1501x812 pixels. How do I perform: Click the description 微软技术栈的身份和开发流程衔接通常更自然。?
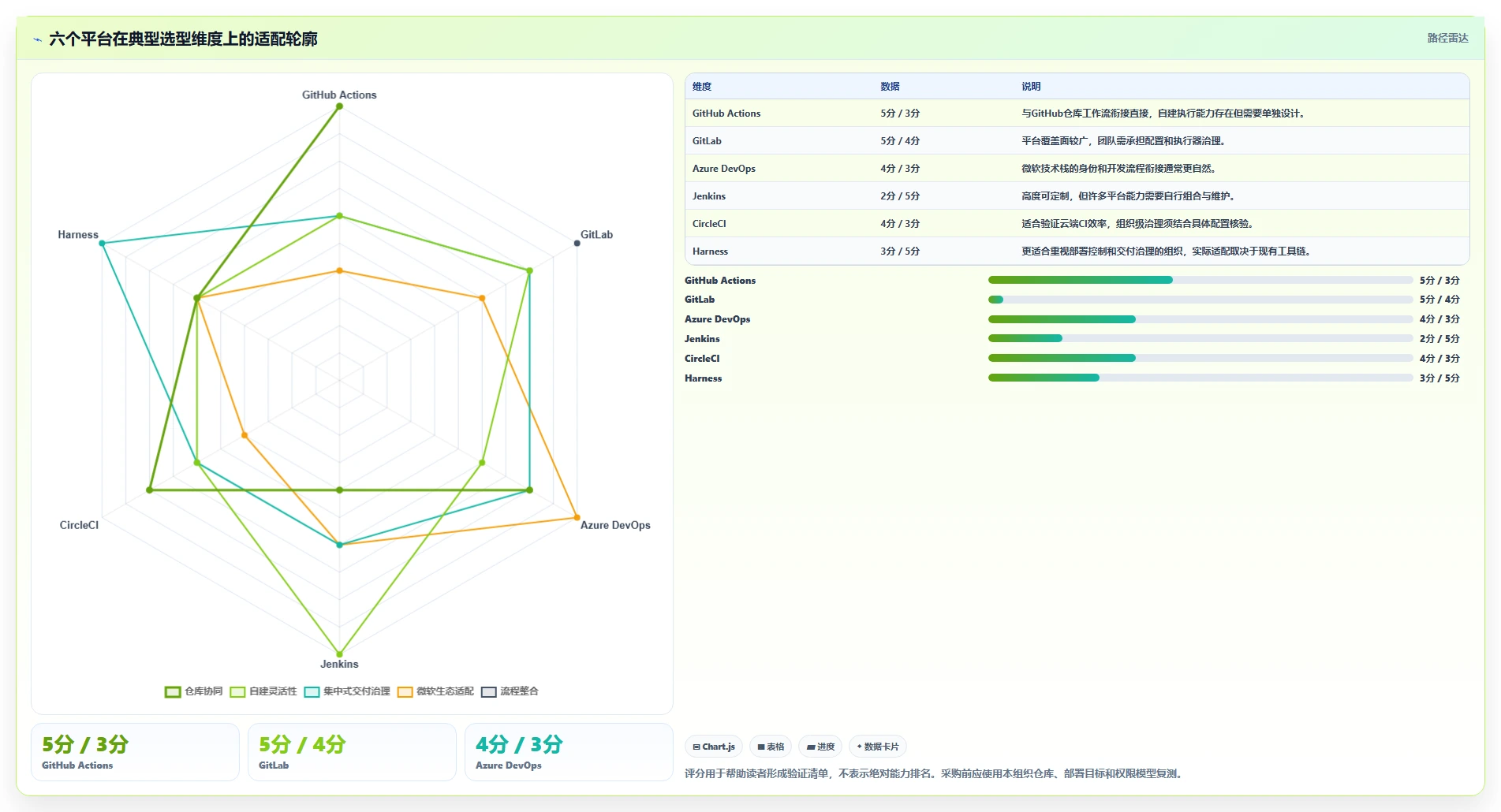1120,169
